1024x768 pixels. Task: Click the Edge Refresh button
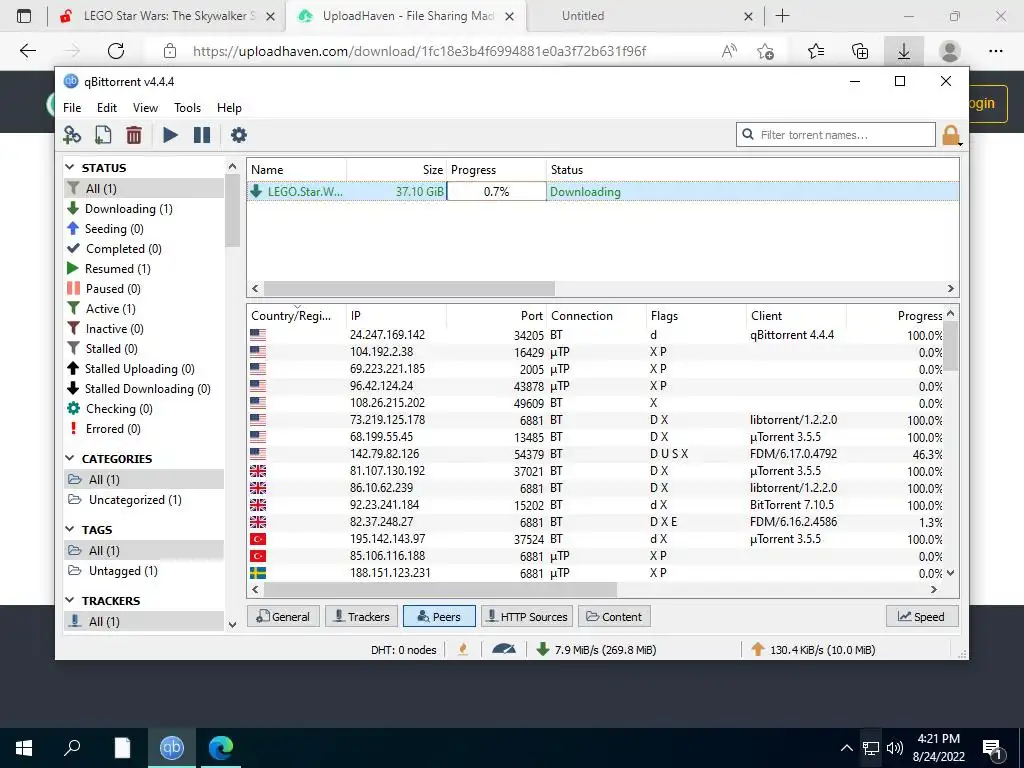point(116,51)
